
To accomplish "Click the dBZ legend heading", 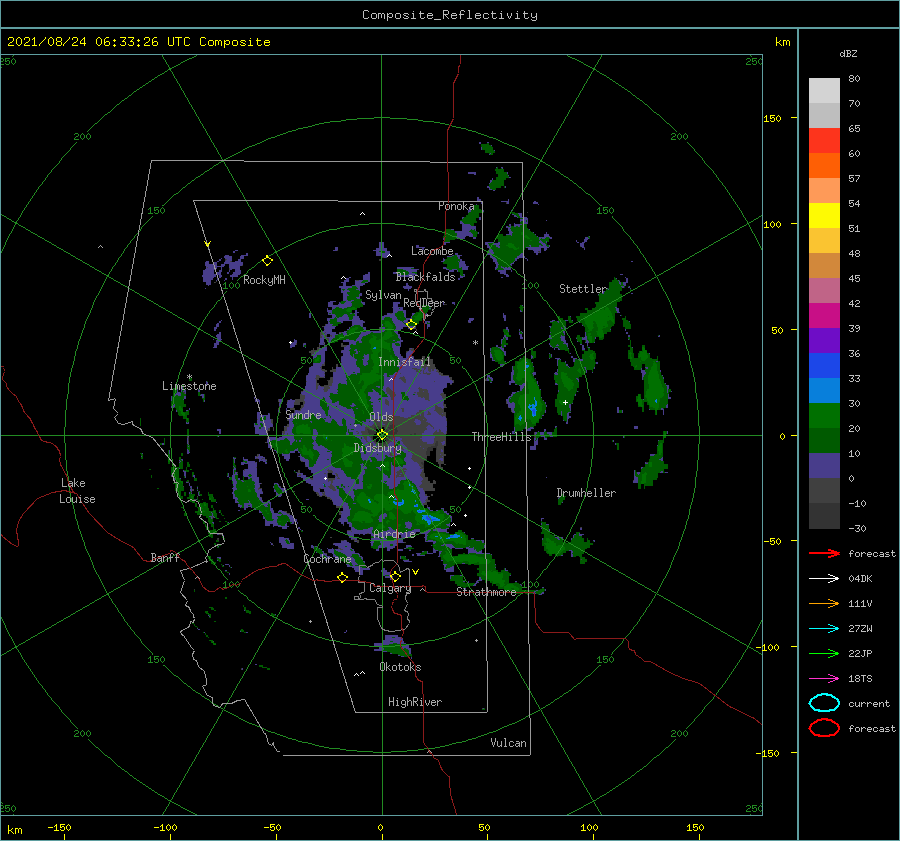I will 848,53.
